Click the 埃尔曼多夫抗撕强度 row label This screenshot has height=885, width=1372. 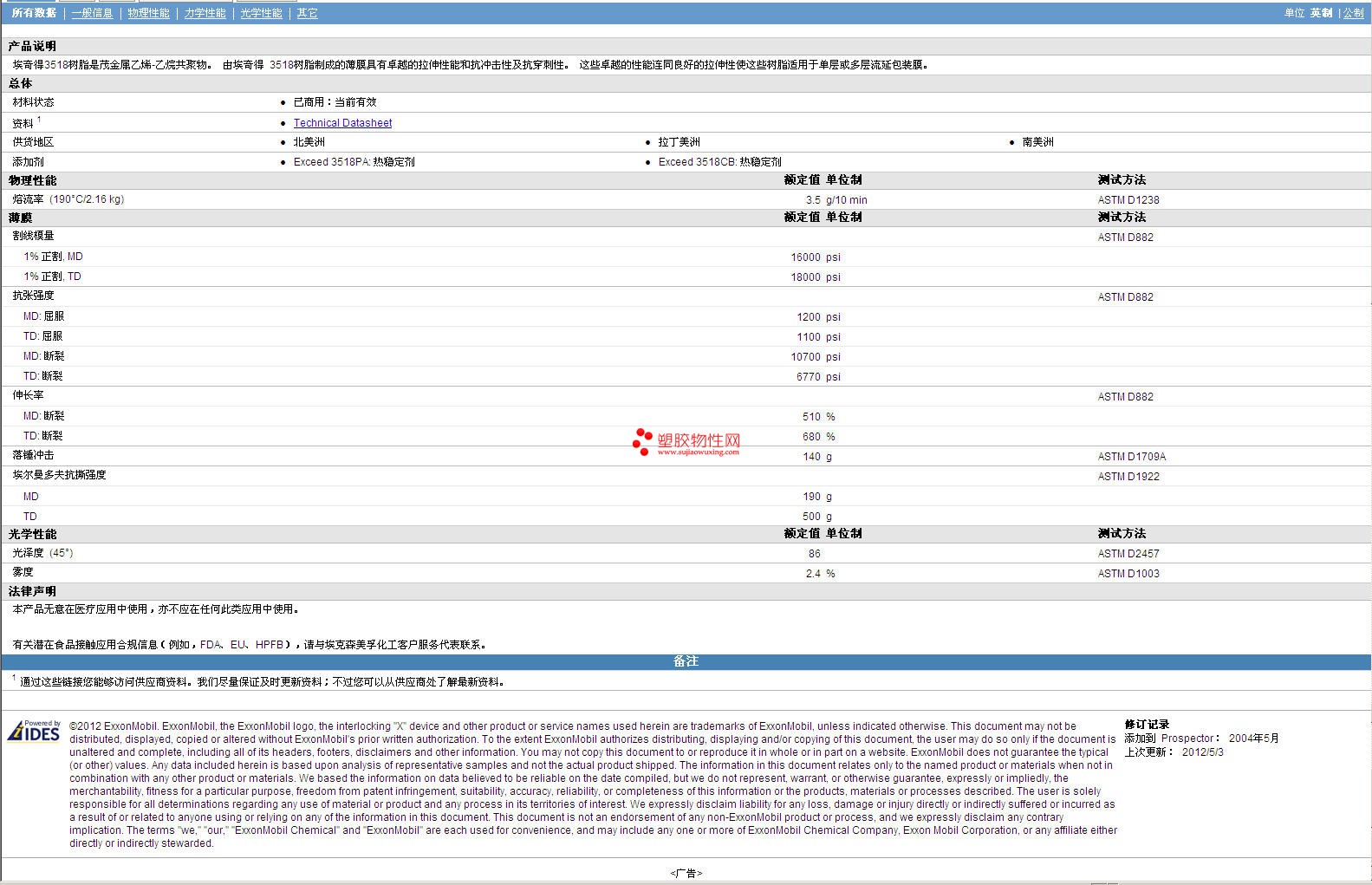pyautogui.click(x=59, y=475)
